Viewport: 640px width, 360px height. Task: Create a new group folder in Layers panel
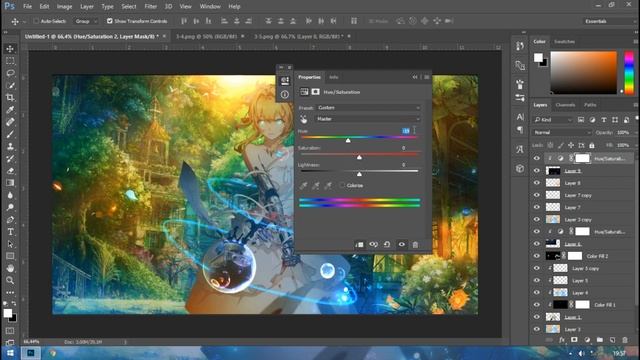600,340
